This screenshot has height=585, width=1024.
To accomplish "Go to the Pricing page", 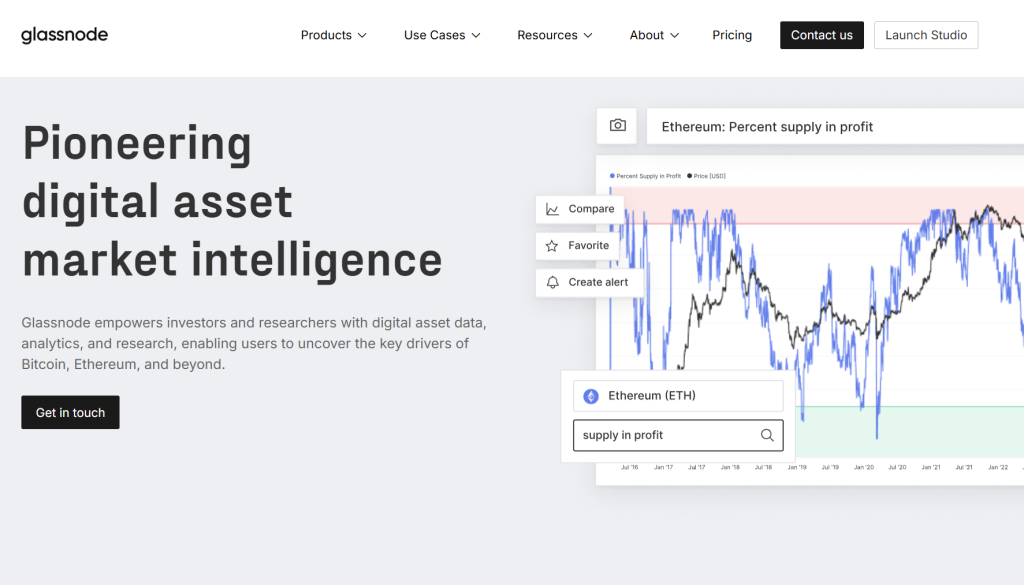I will click(x=732, y=35).
